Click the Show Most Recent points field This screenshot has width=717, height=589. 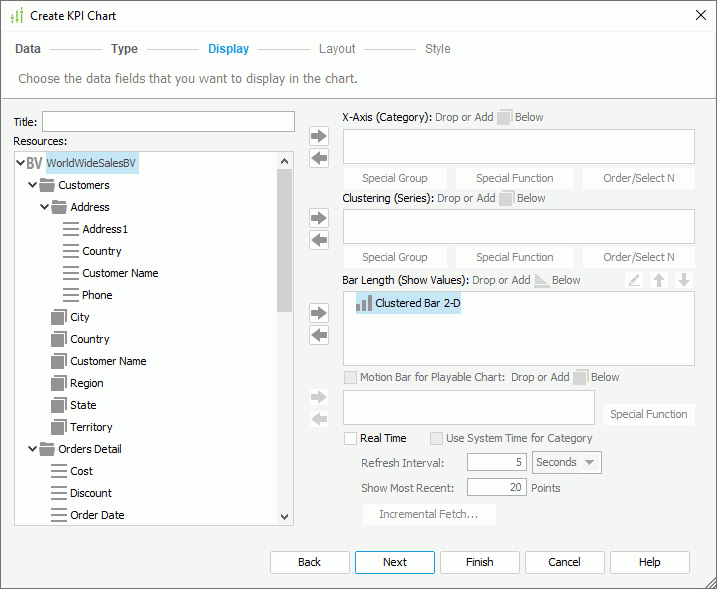point(496,487)
